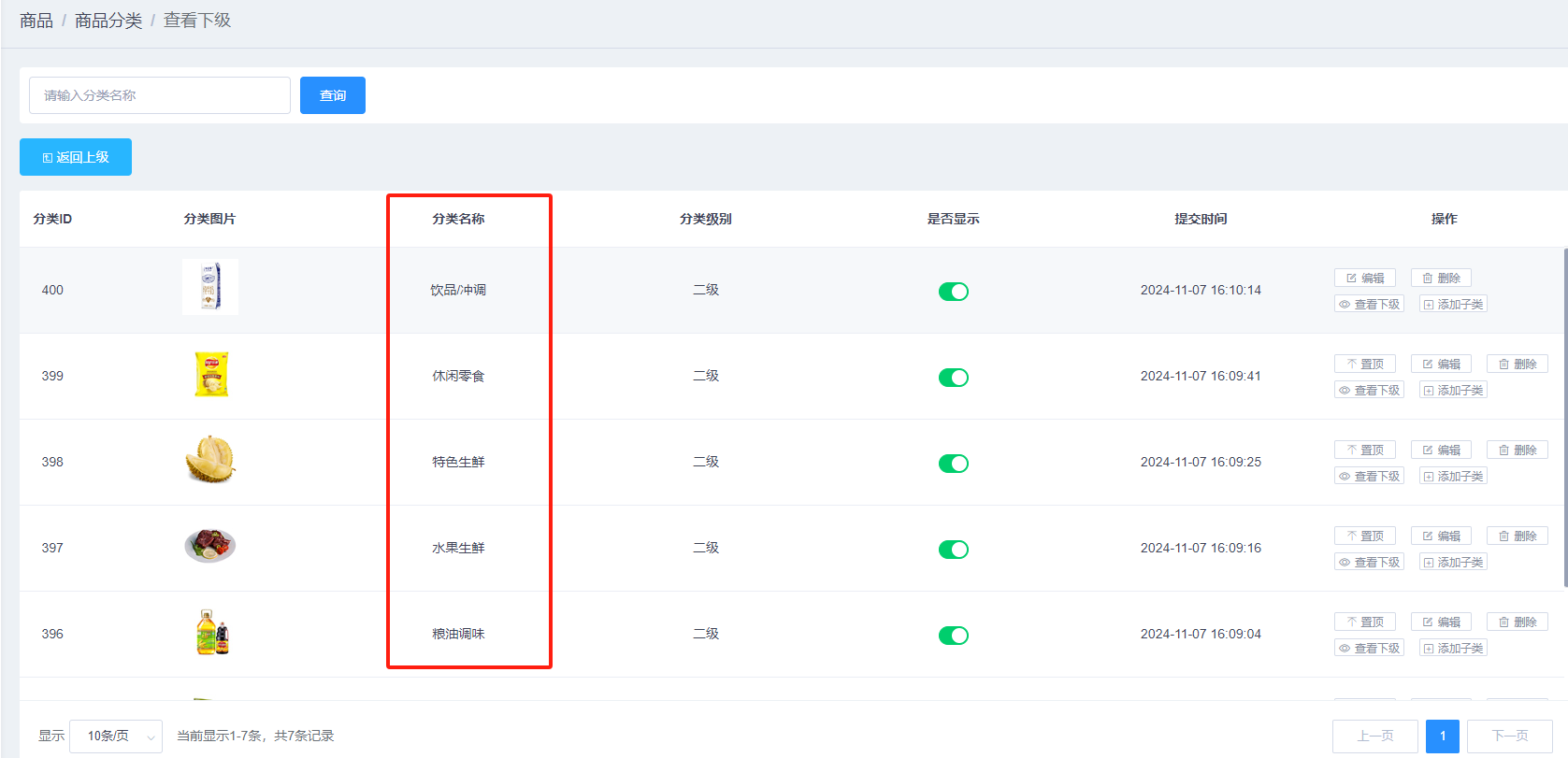Click the category name search field
This screenshot has height=758, width=1568.
click(160, 95)
